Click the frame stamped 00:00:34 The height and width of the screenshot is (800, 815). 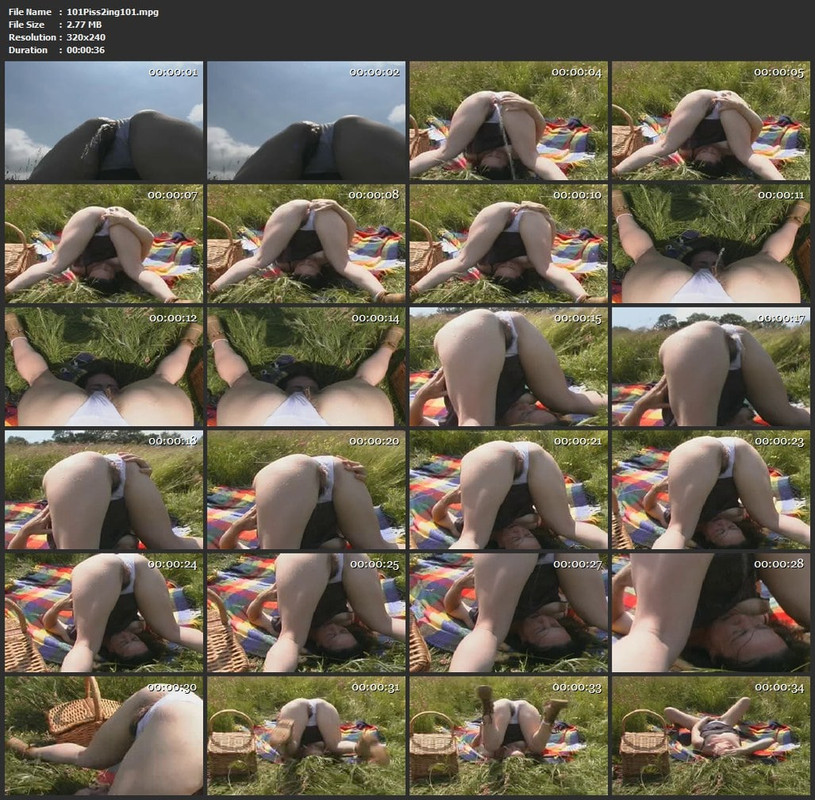(x=711, y=736)
